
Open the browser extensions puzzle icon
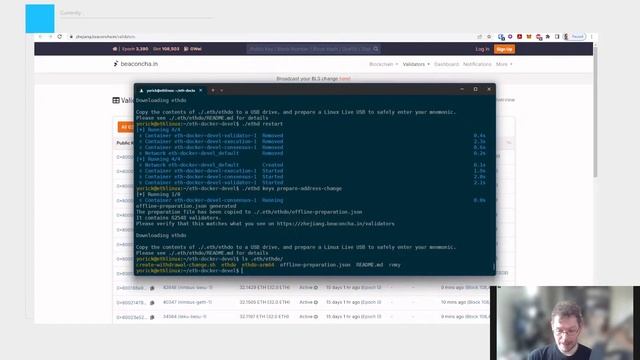[x=548, y=37]
